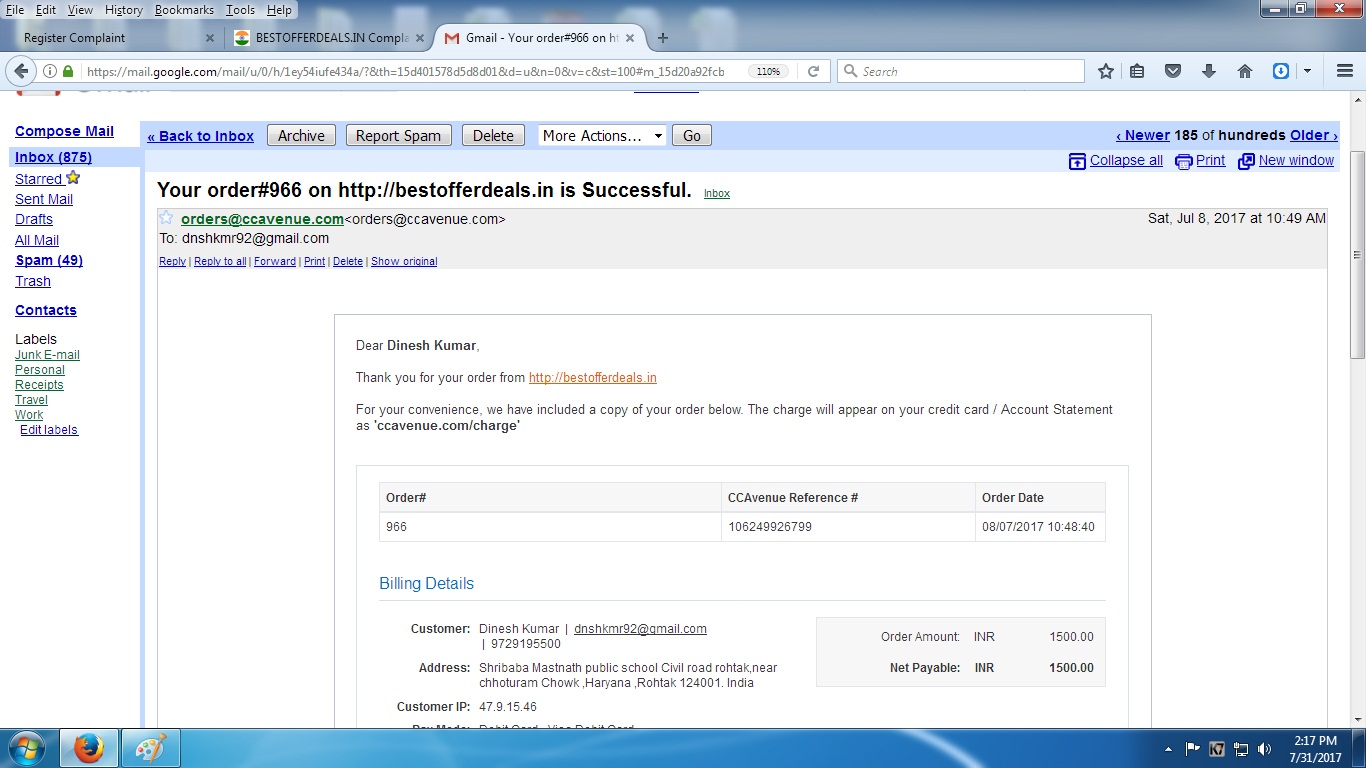
Task: Go to Older message
Action: click(x=1313, y=135)
